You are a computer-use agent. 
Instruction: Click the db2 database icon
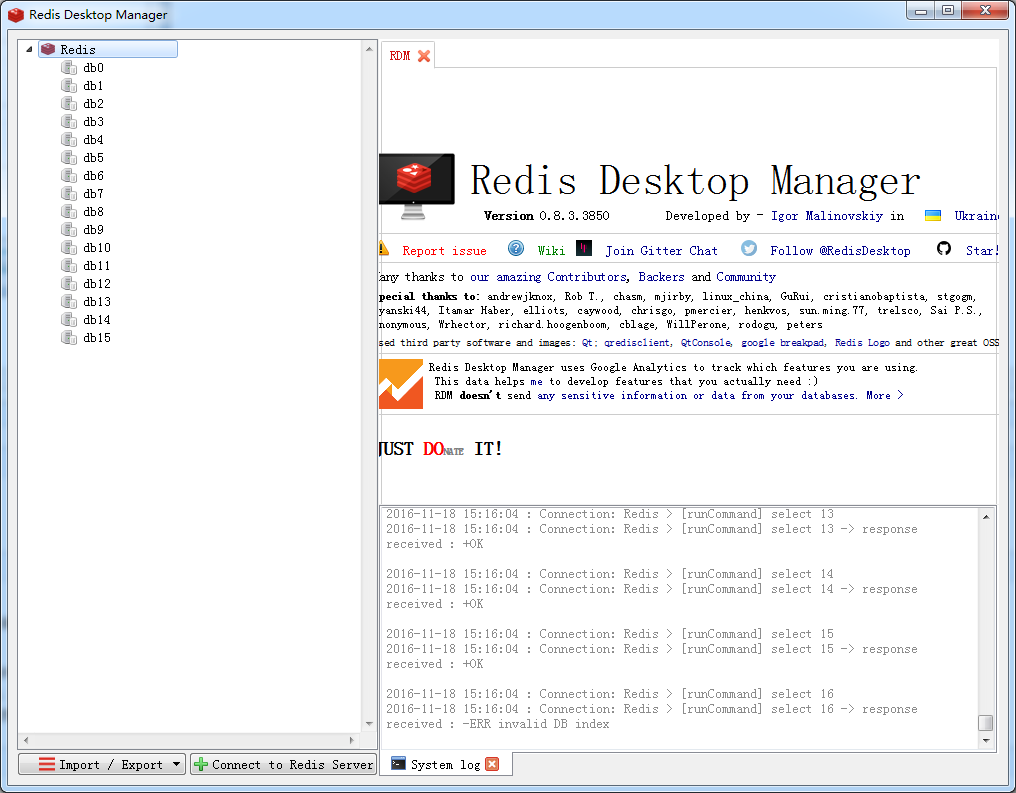click(69, 104)
